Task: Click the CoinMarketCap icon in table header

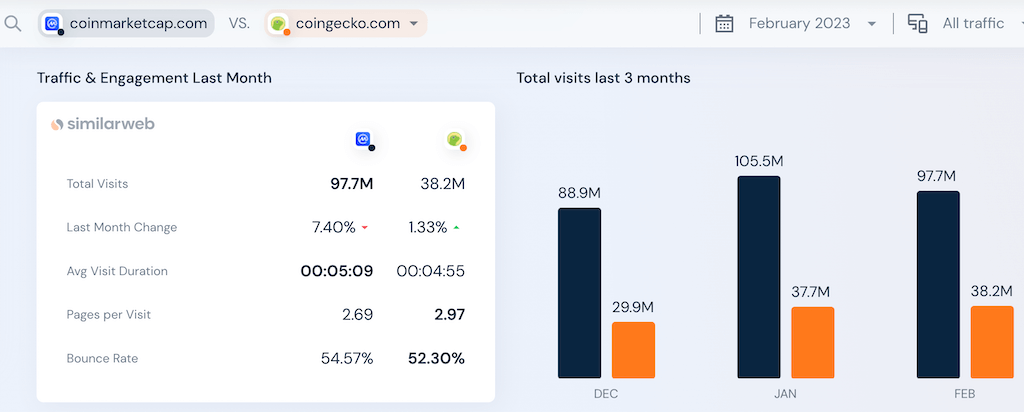Action: point(364,140)
